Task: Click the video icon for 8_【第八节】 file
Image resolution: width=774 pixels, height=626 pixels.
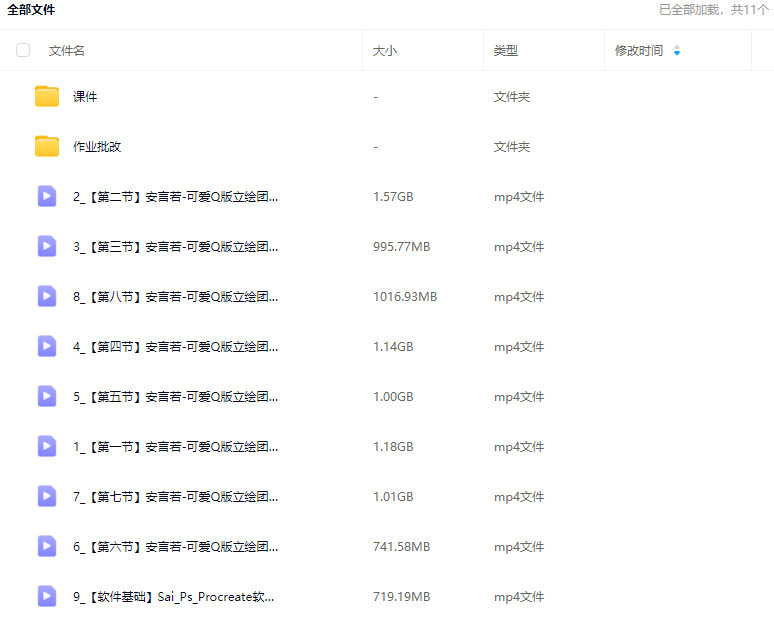Action: click(47, 297)
